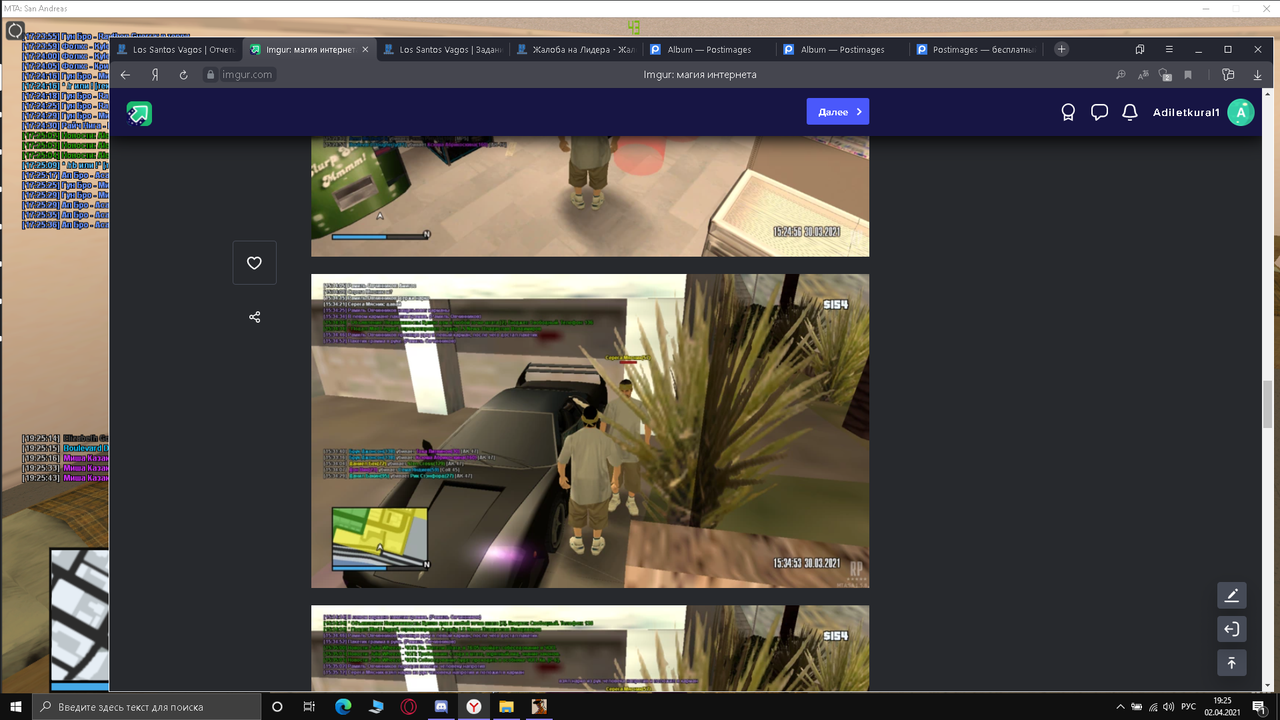
Task: Click the Windows taskbar search box
Action: click(x=146, y=706)
